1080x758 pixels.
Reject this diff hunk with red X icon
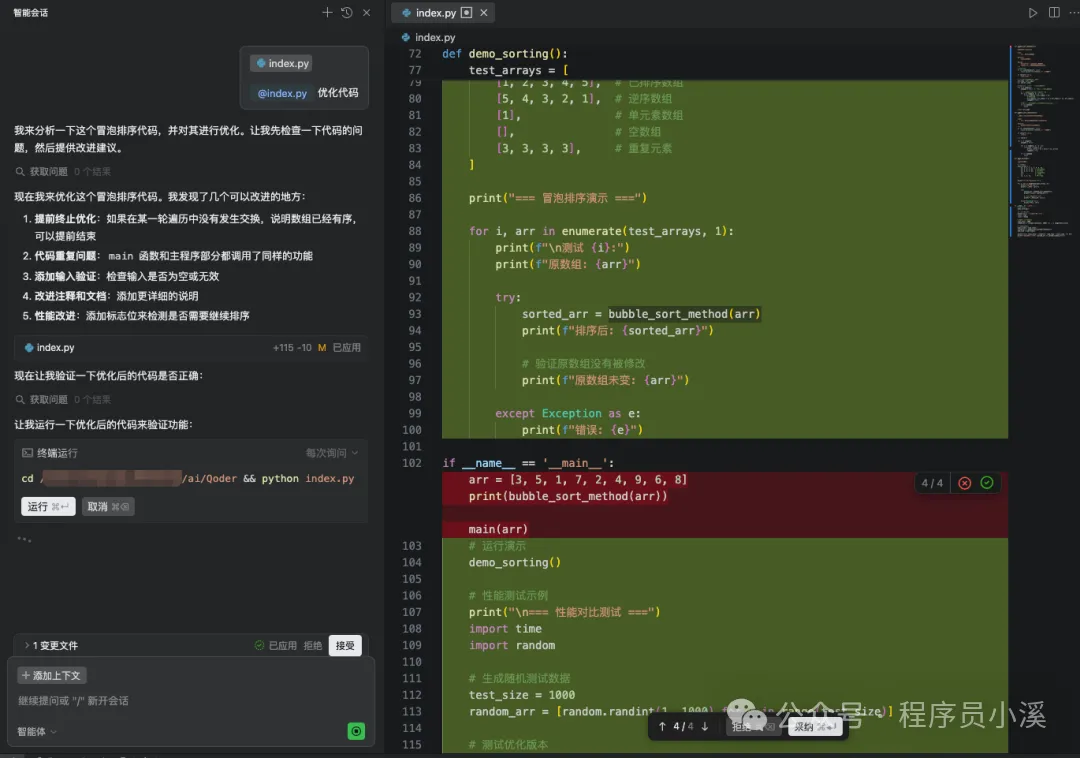coord(964,483)
